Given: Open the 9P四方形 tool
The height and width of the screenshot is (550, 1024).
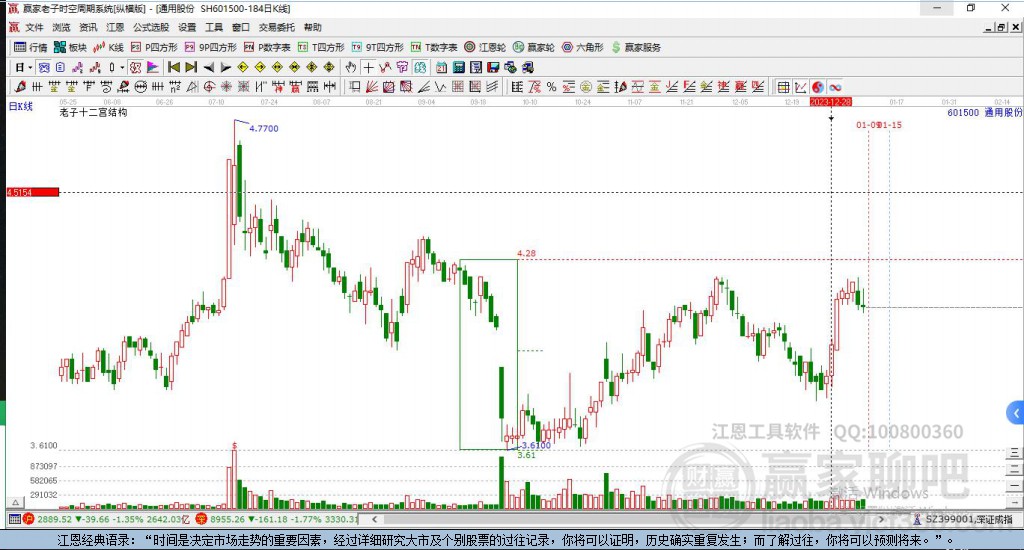Looking at the screenshot, I should click(210, 47).
